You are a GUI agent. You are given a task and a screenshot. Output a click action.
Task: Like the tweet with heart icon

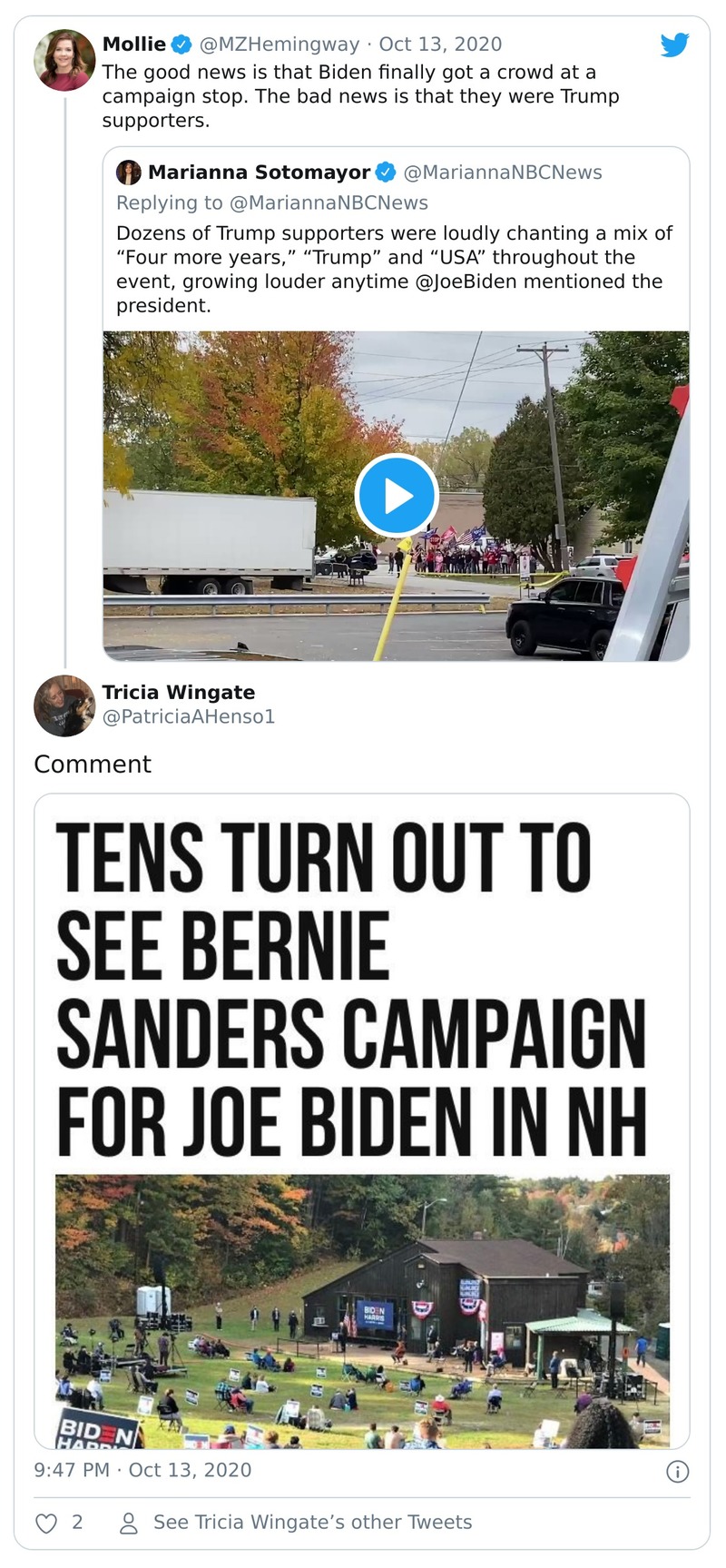coord(46,1523)
